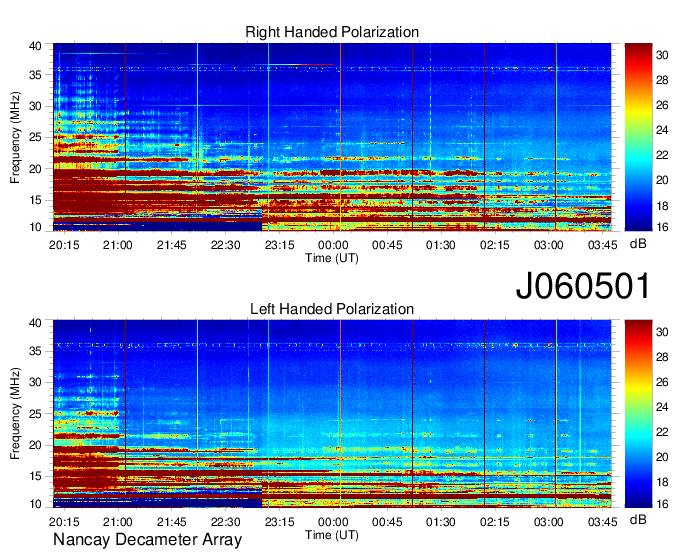This screenshot has height=552, width=680.
Task: Click the 30 value on the top color scale
Action: pyautogui.click(x=662, y=55)
